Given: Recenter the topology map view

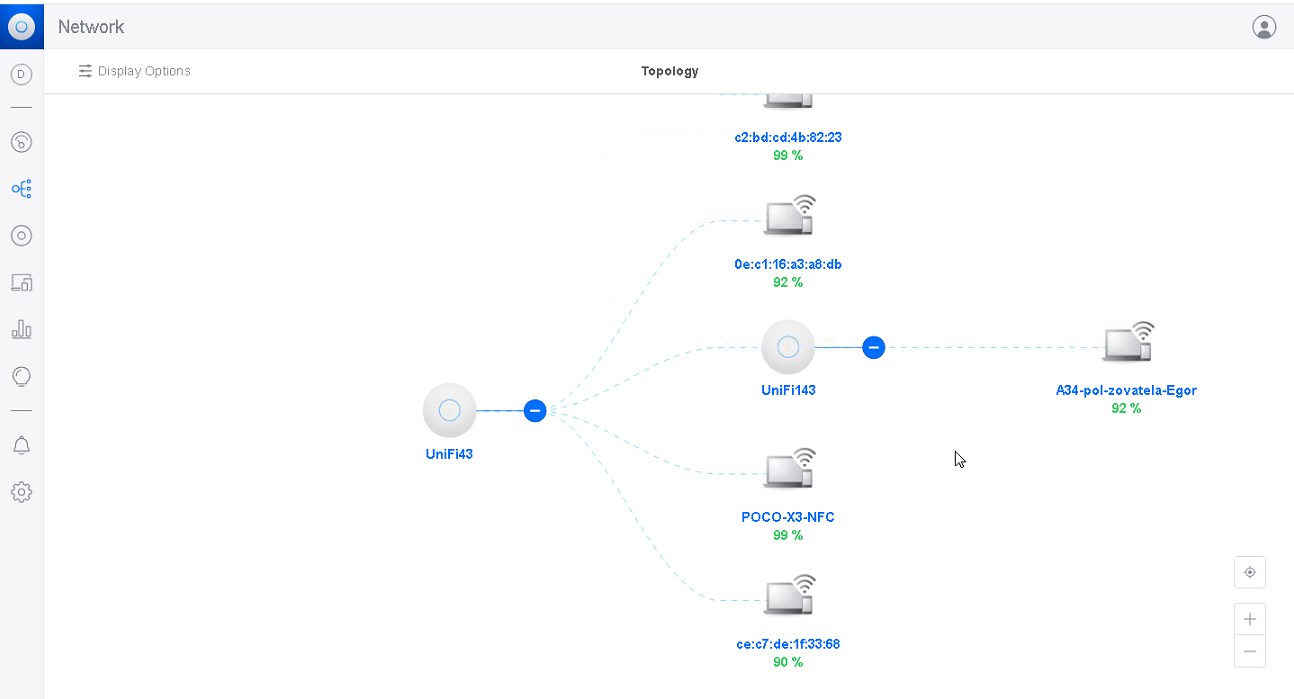Looking at the screenshot, I should click(x=1250, y=573).
